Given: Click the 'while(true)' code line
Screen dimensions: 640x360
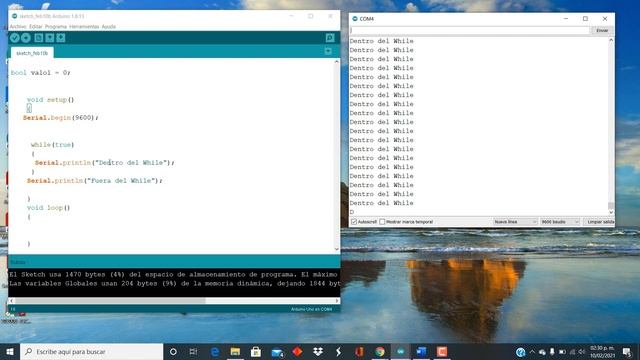Looking at the screenshot, I should click(x=52, y=144).
